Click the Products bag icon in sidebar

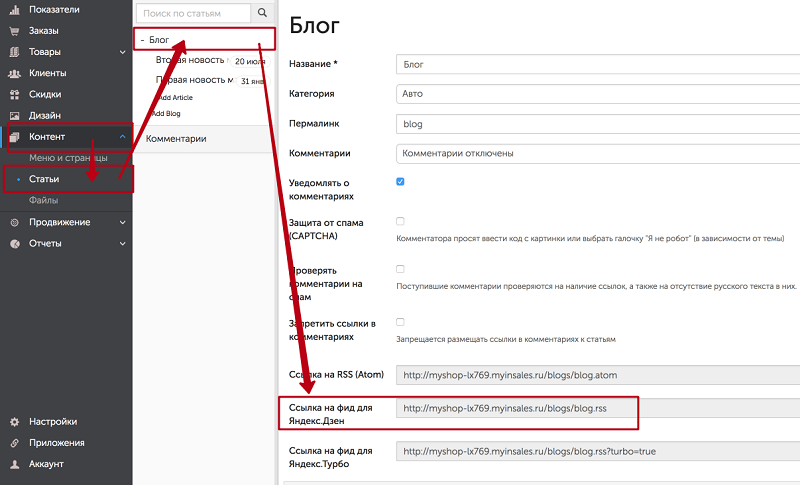pos(14,52)
